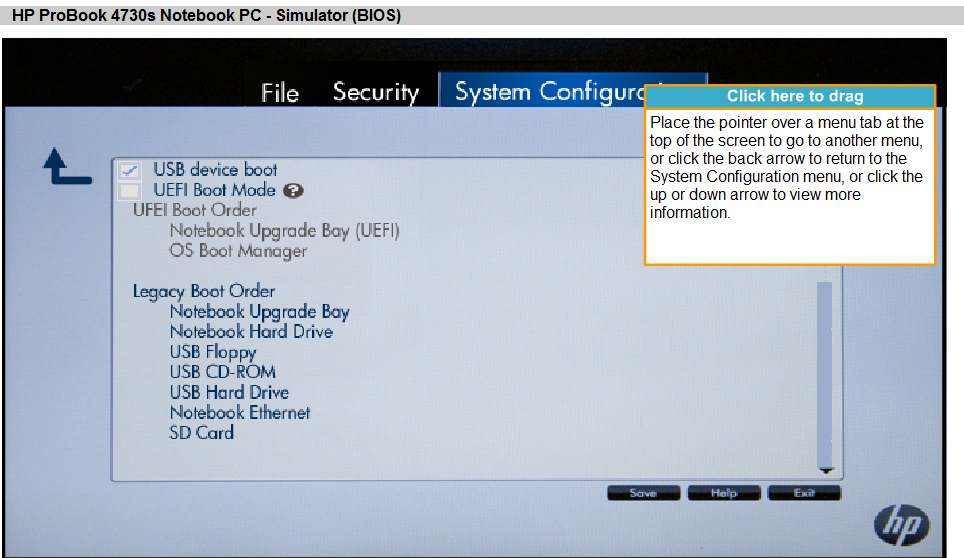This screenshot has width=964, height=558.
Task: Open the UEFI Boot Mode help icon
Action: coord(293,191)
